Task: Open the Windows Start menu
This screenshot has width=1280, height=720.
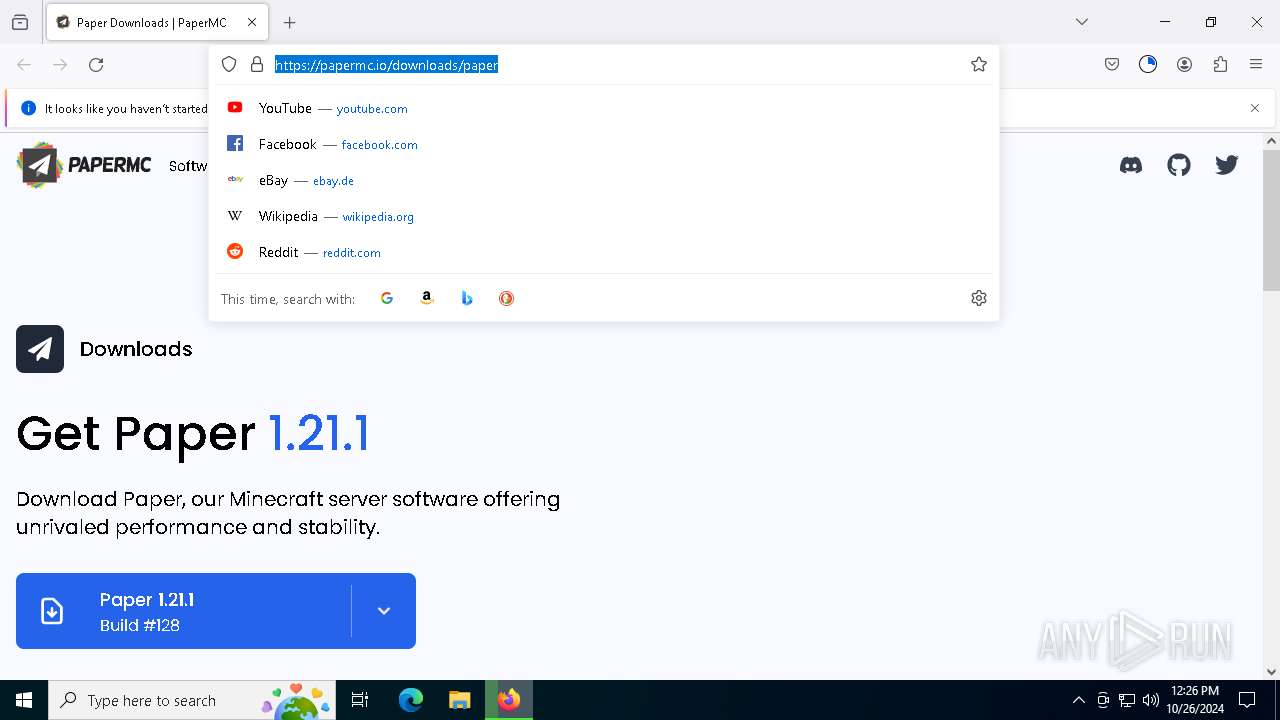Action: click(x=24, y=700)
